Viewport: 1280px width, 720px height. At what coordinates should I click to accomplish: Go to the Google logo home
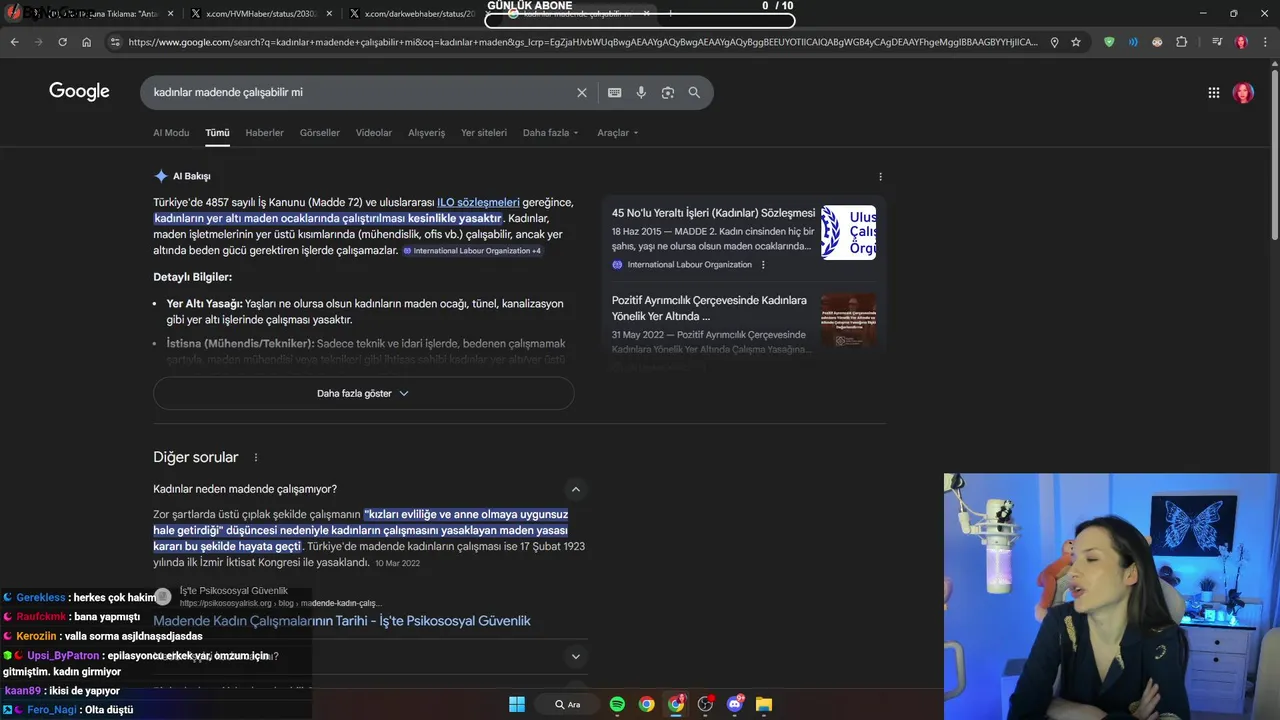click(79, 91)
